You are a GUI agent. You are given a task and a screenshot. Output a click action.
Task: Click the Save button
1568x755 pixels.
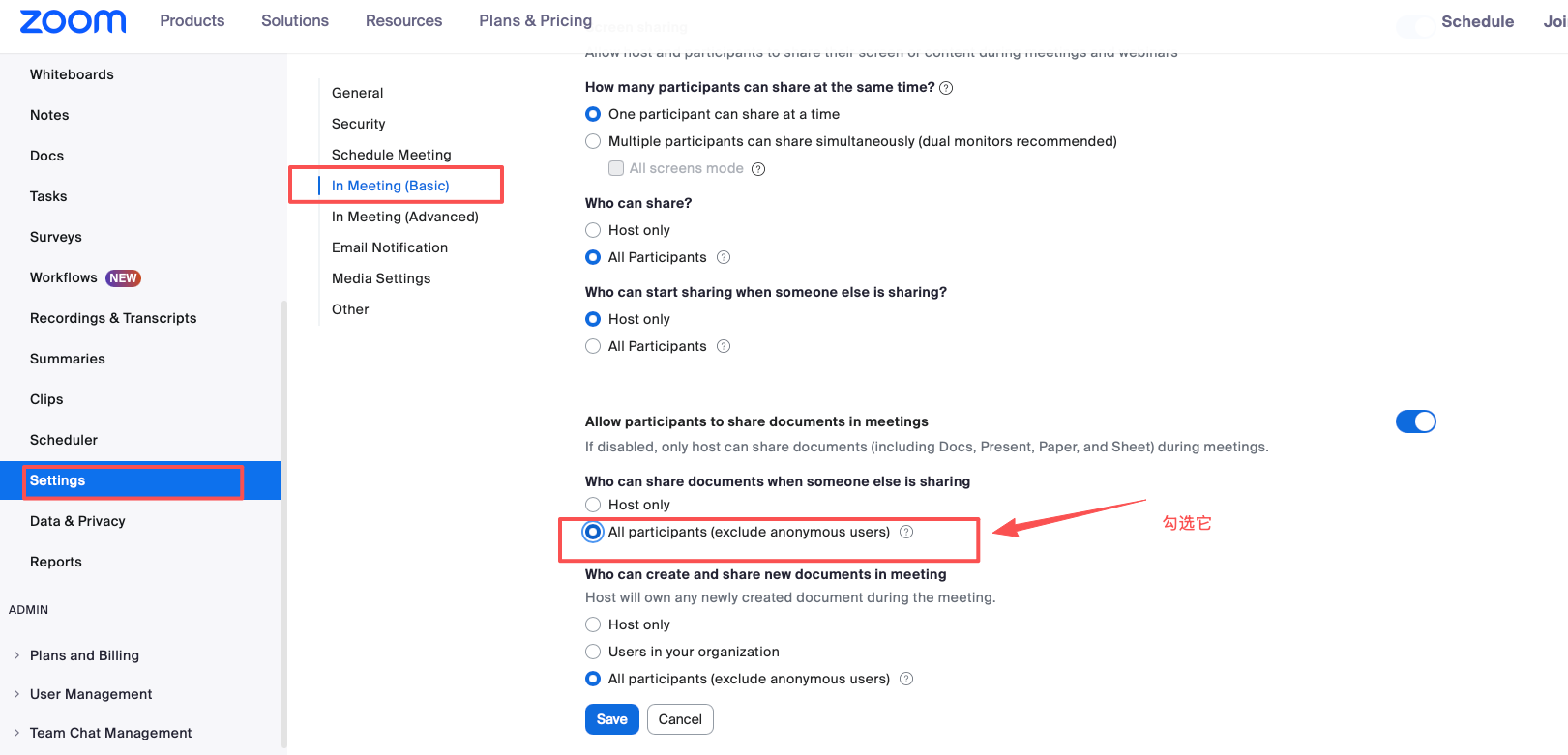[611, 719]
